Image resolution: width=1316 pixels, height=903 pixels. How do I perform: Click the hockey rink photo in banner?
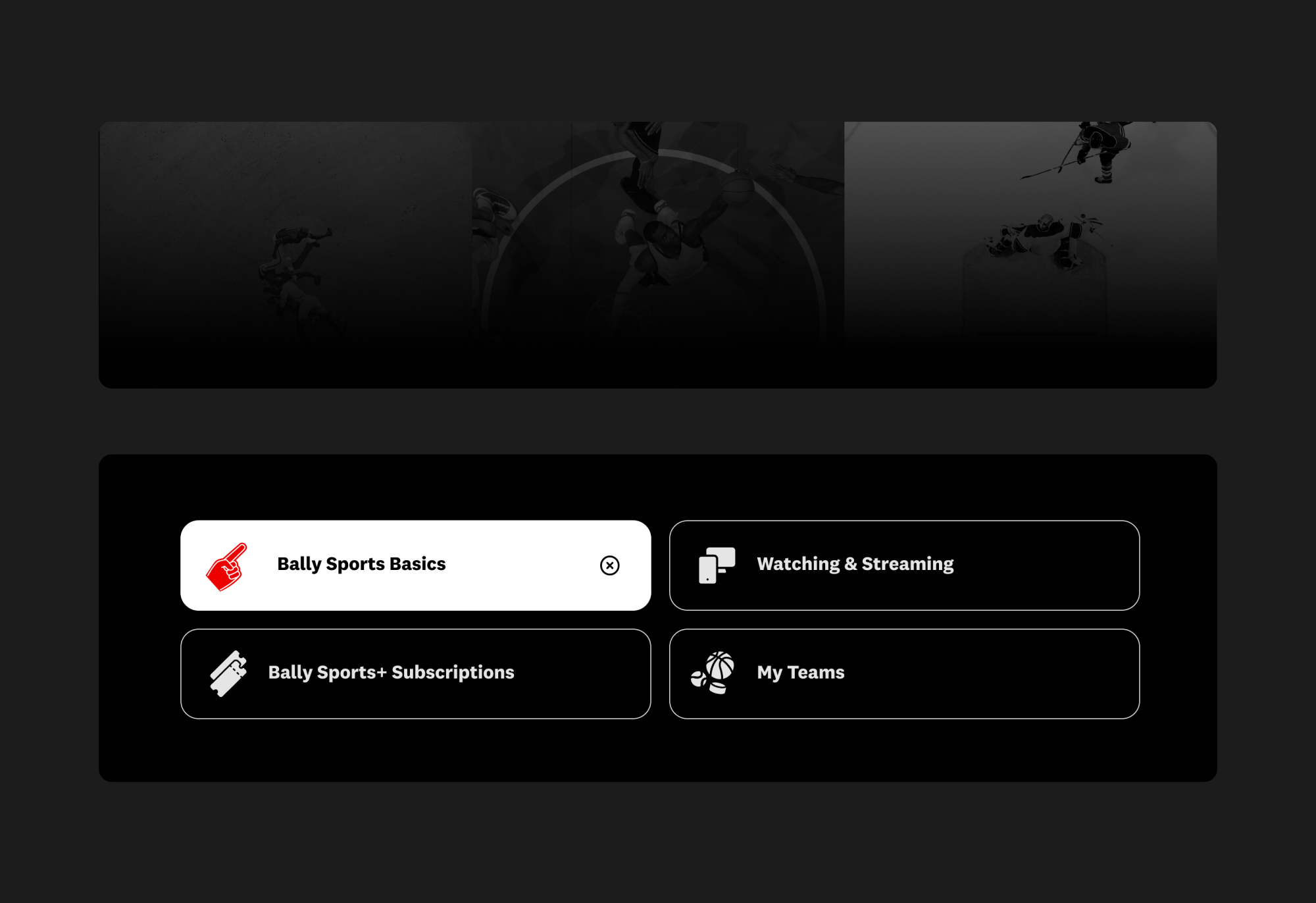[1030, 255]
